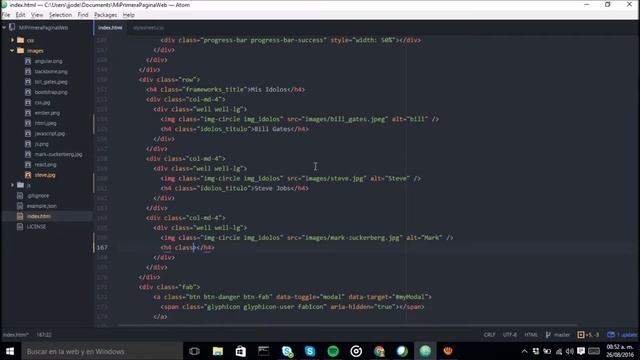
Task: Click the index.html file path in status bar
Action: [16, 335]
